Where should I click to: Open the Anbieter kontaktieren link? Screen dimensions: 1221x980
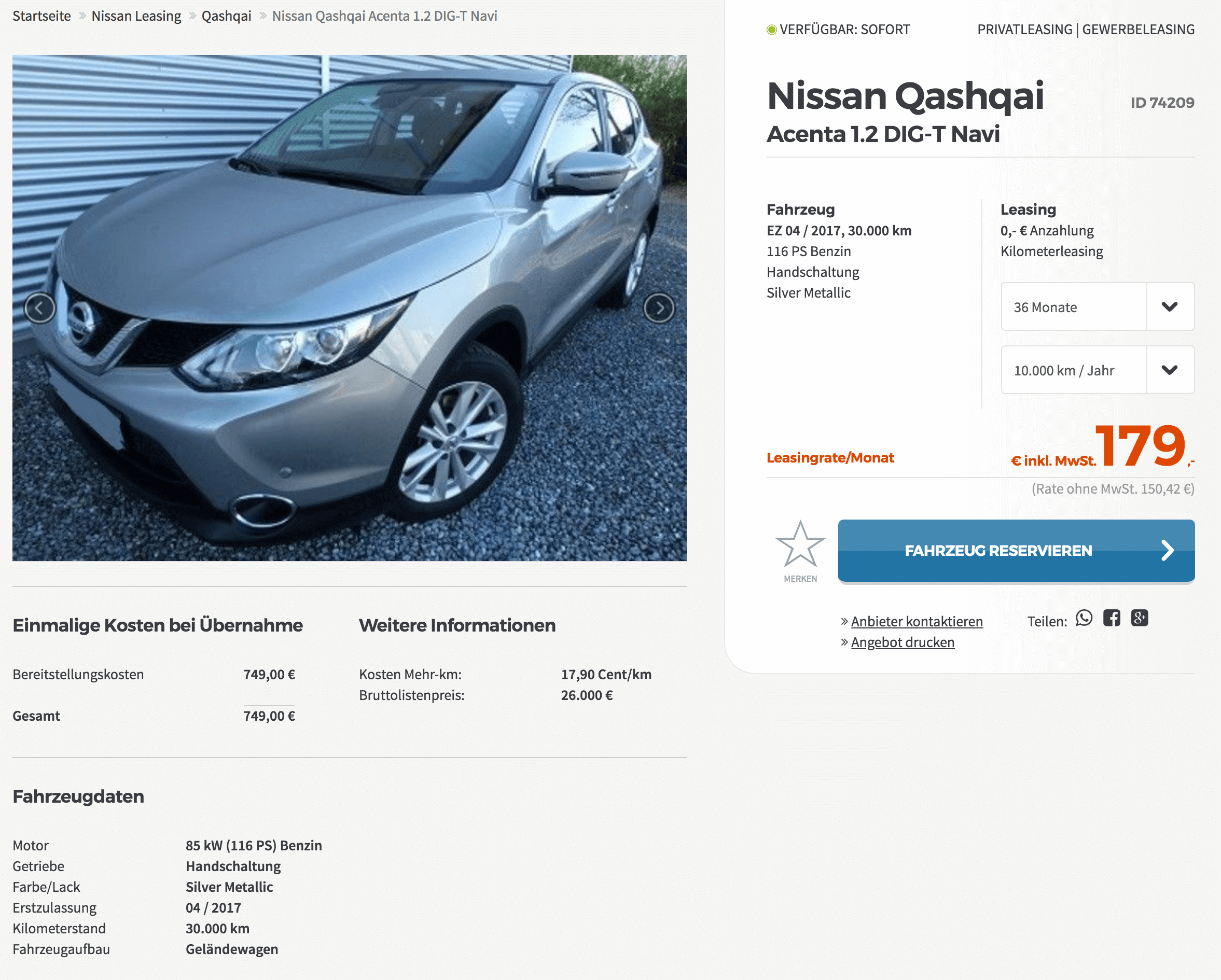917,622
